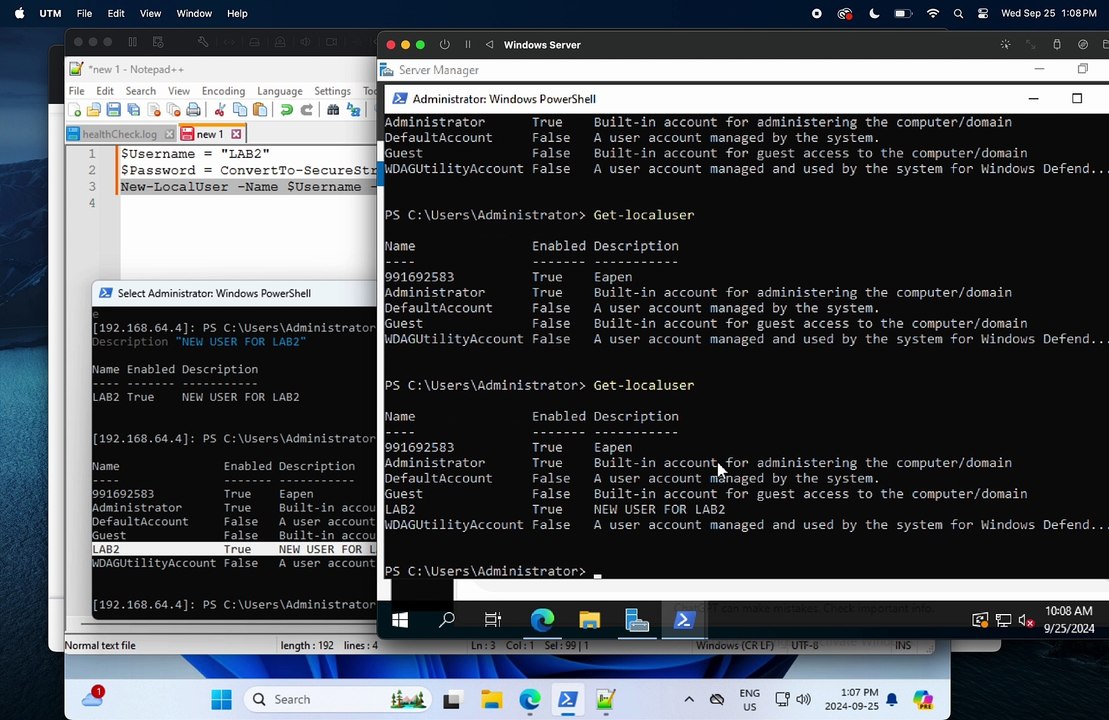The image size is (1109, 720).
Task: Click the Print icon in Notepad++
Action: (193, 110)
